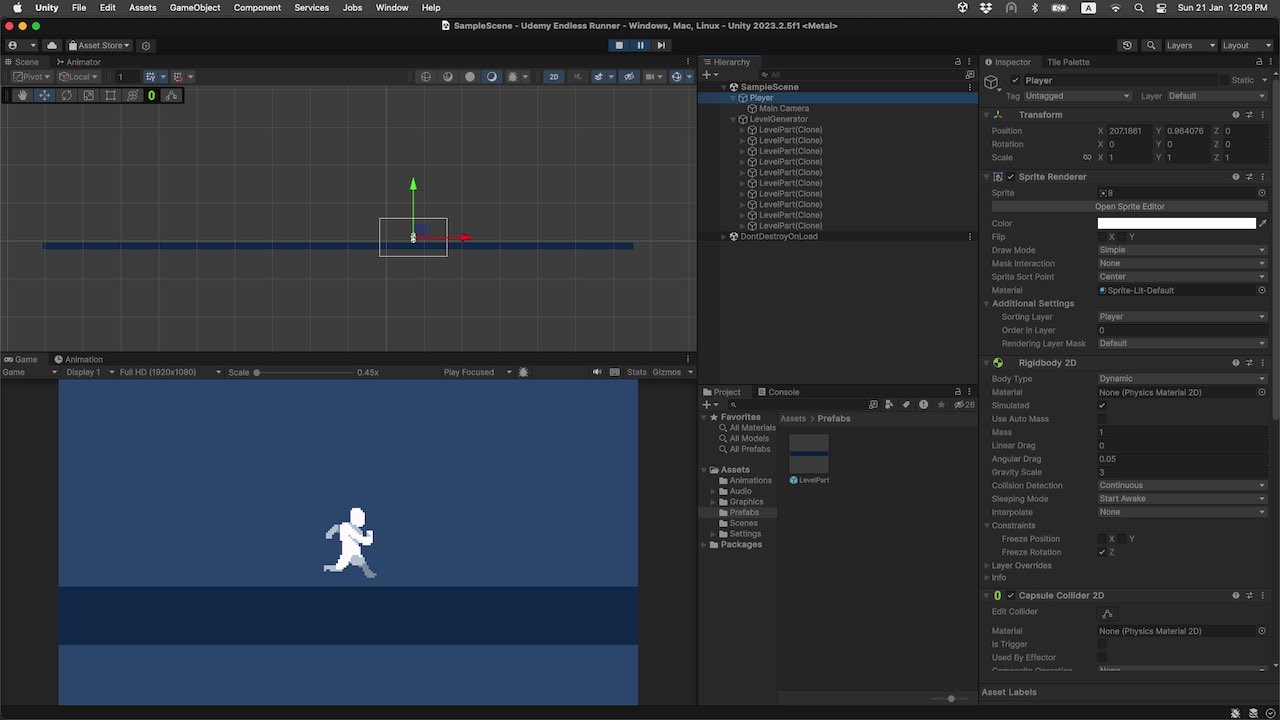Pick color with the eyedropper icon
Screen dimensions: 1280x720
point(1263,224)
